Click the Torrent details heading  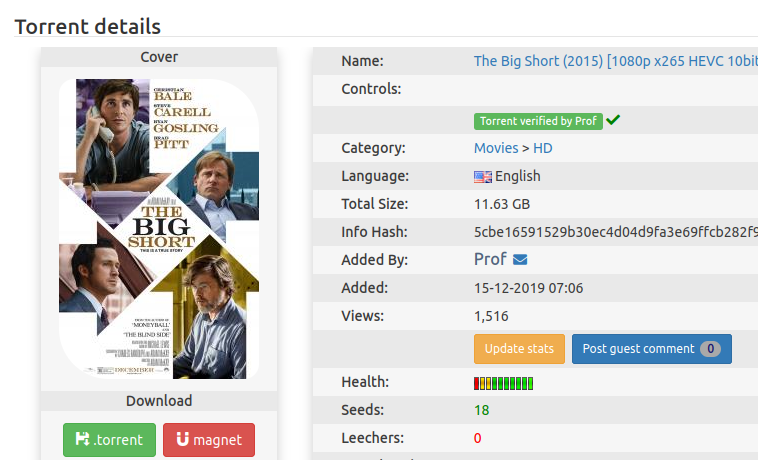(x=87, y=27)
